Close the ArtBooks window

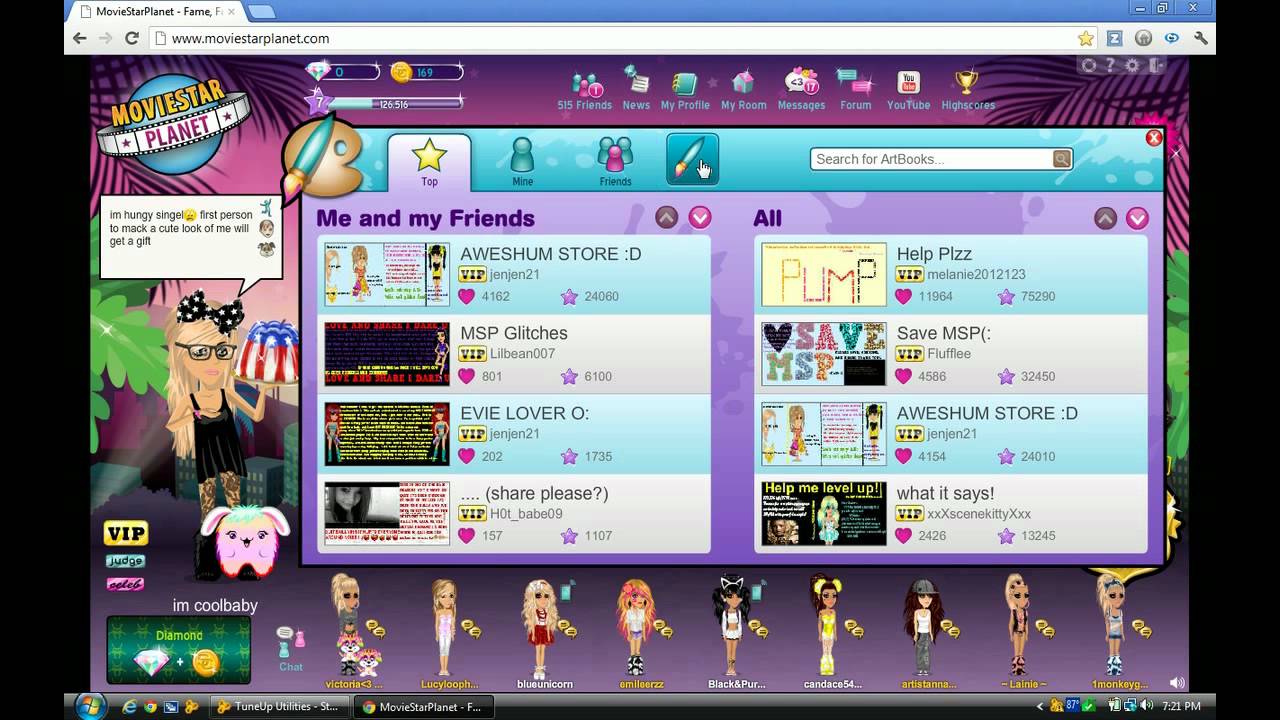pos(1153,138)
